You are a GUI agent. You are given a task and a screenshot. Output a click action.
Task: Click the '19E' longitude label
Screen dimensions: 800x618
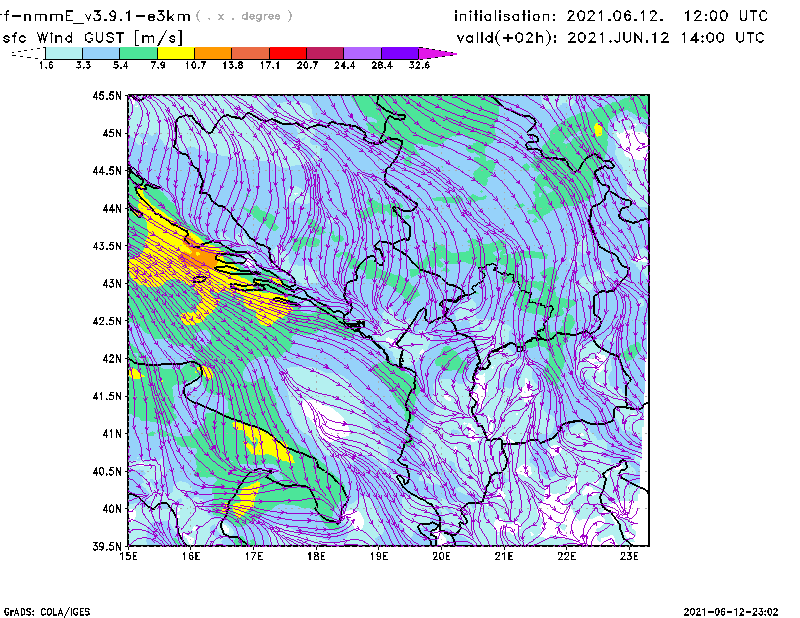379,556
